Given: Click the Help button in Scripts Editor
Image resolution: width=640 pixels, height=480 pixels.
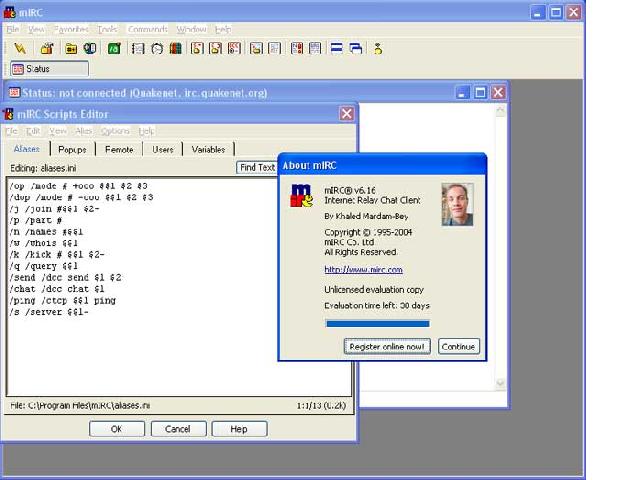Looking at the screenshot, I should coord(239,429).
